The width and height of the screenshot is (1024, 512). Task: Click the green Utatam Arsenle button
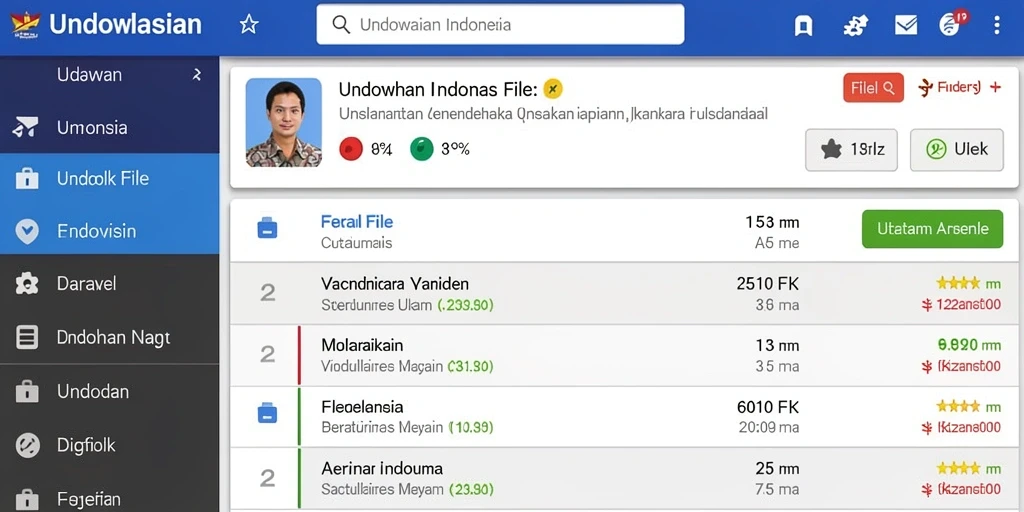click(x=932, y=229)
